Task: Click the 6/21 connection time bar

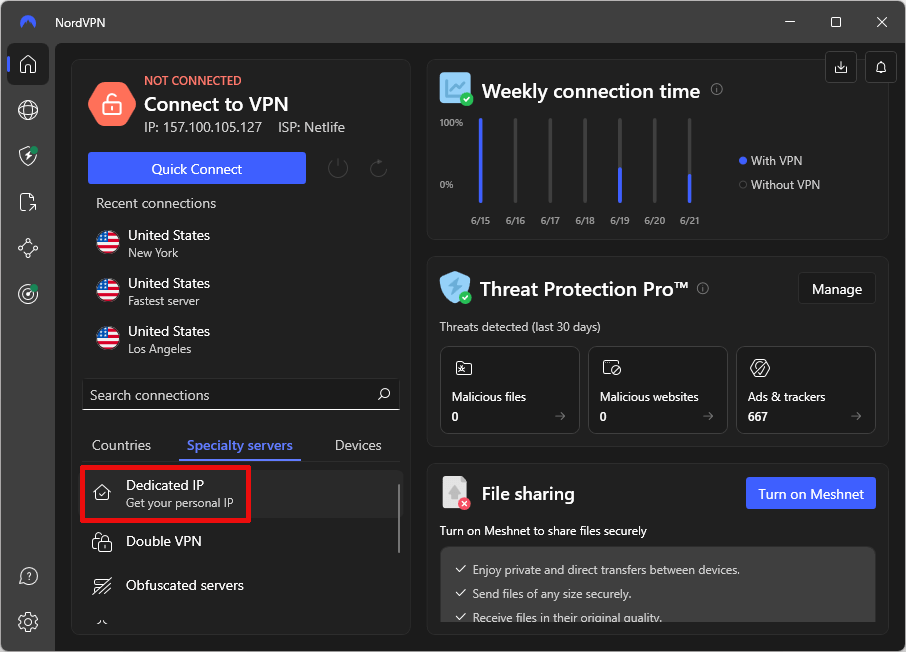Action: tap(689, 161)
